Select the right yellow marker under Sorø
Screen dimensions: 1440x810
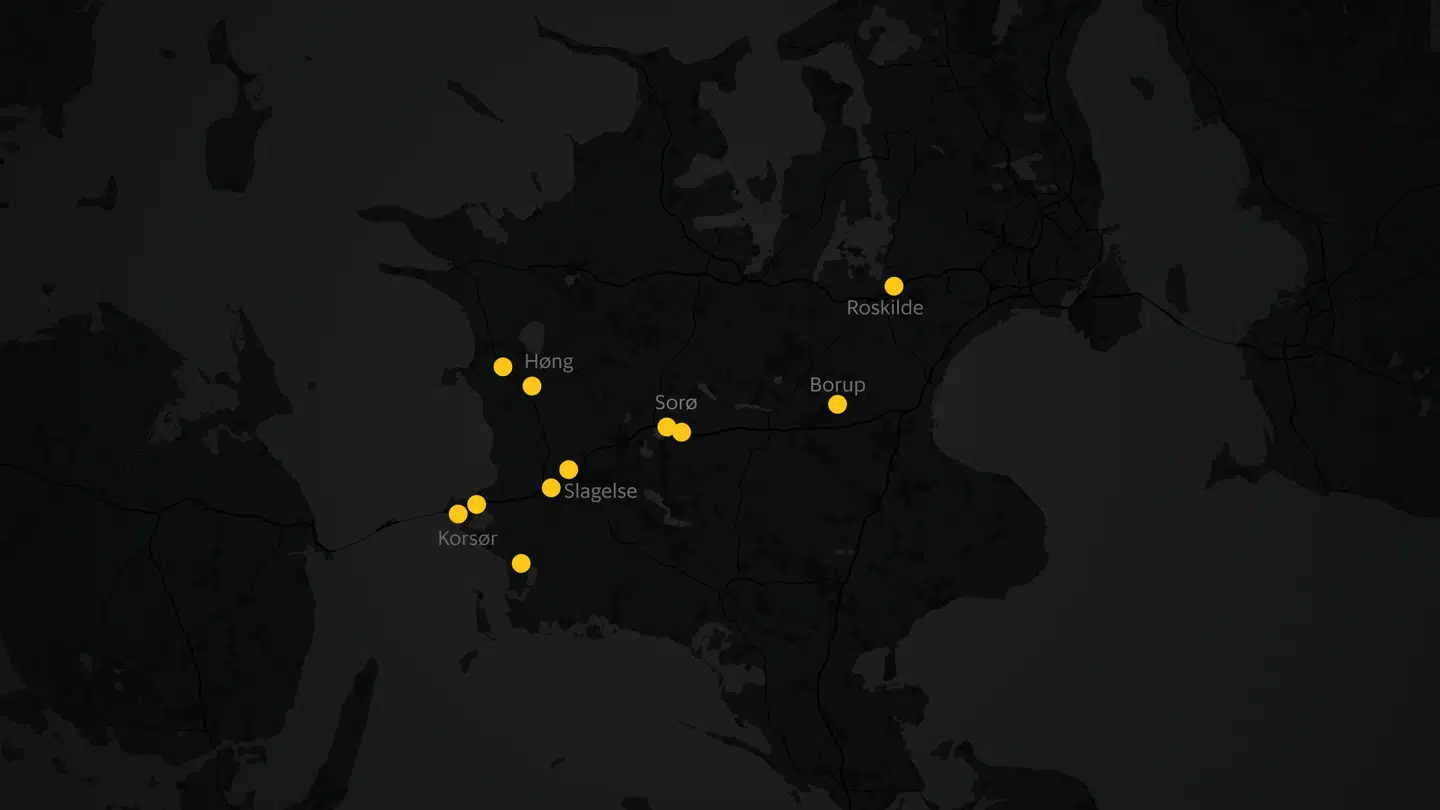(681, 432)
